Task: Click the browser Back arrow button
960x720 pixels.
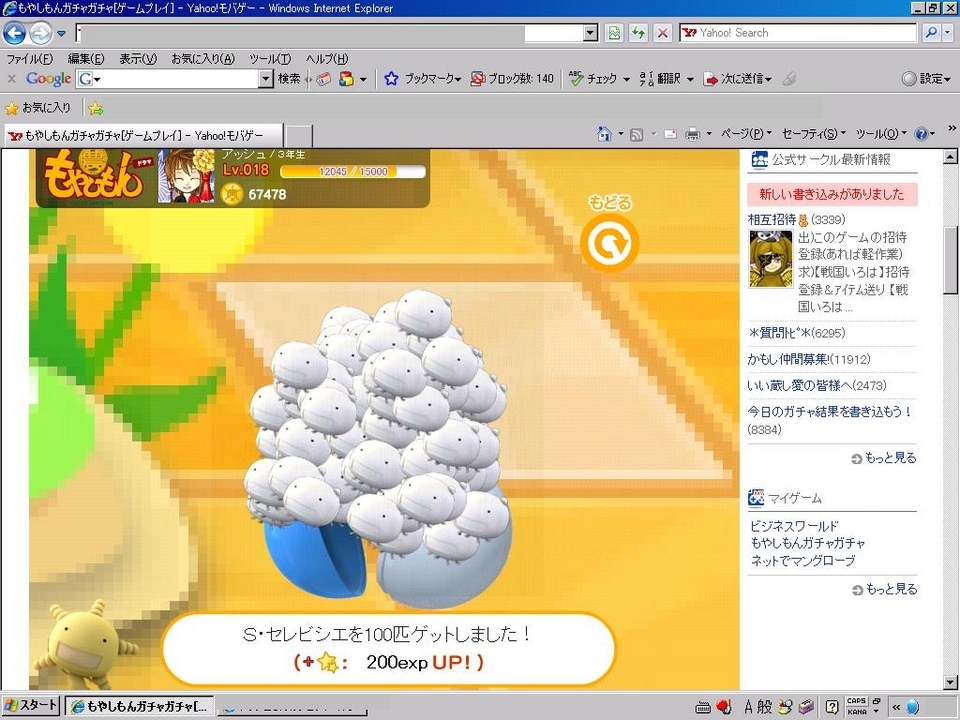Action: [15, 33]
